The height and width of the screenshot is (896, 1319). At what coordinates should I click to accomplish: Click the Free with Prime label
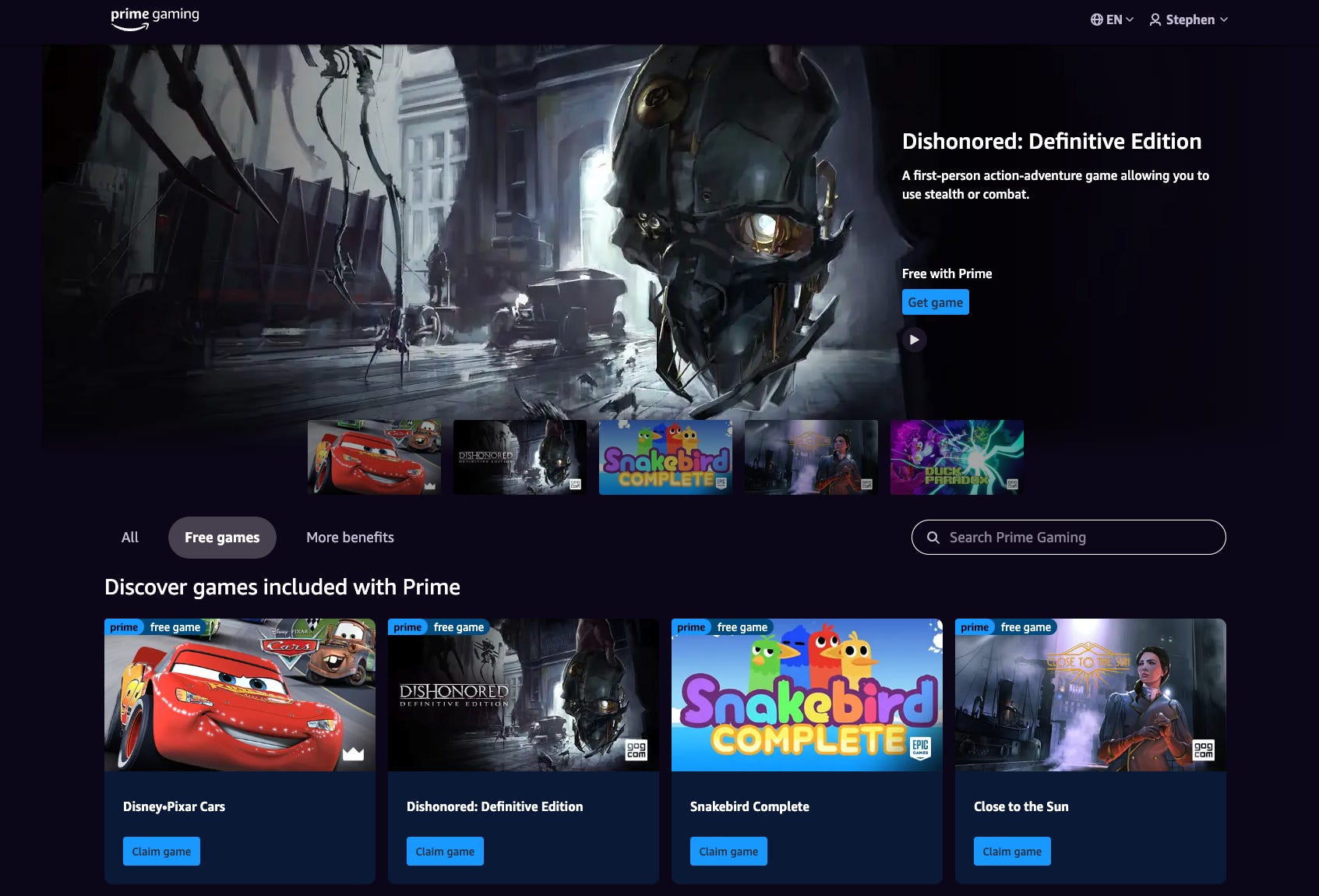click(x=947, y=273)
